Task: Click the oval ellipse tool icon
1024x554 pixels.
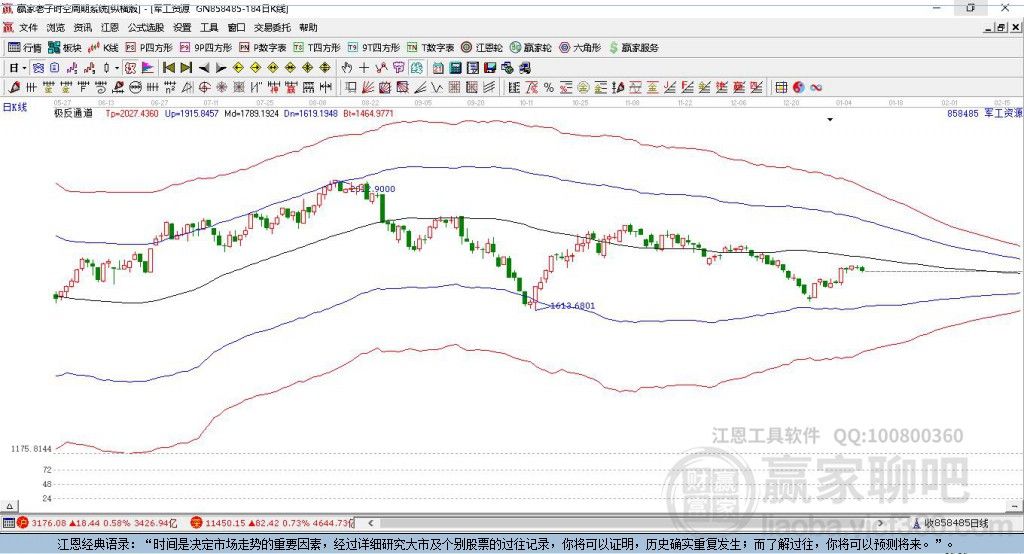Action: (x=135, y=88)
